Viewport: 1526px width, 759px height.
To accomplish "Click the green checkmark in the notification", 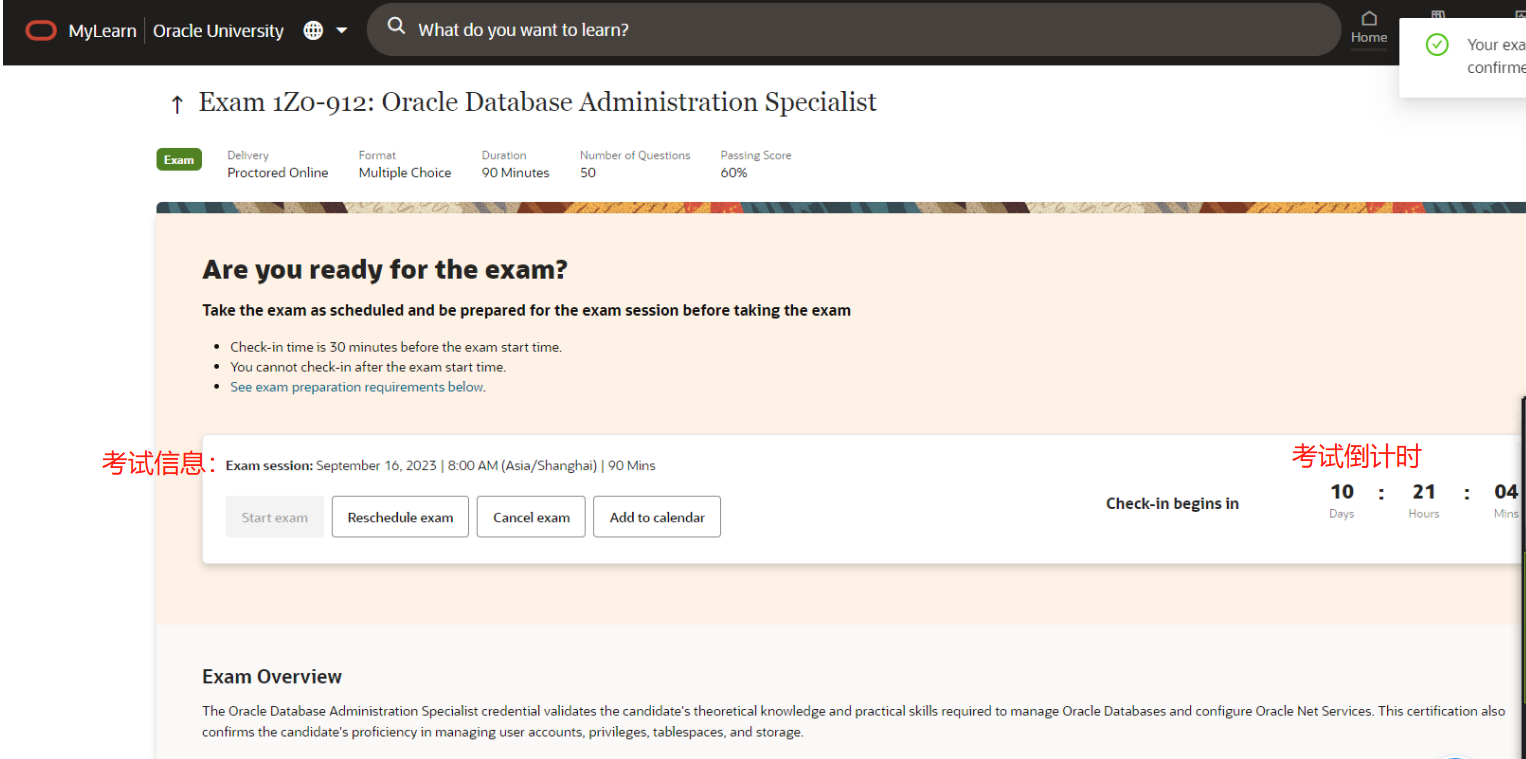I will 1437,45.
